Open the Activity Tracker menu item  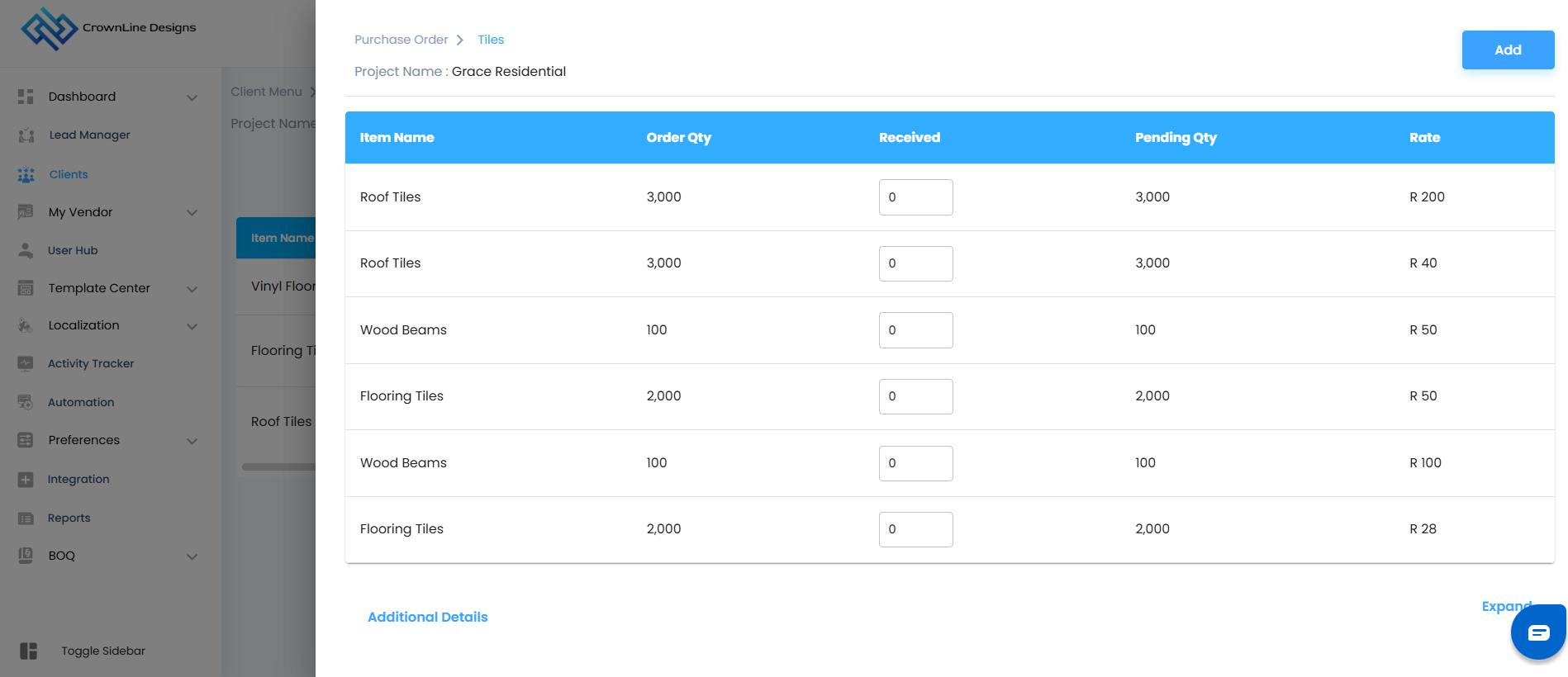pos(91,363)
